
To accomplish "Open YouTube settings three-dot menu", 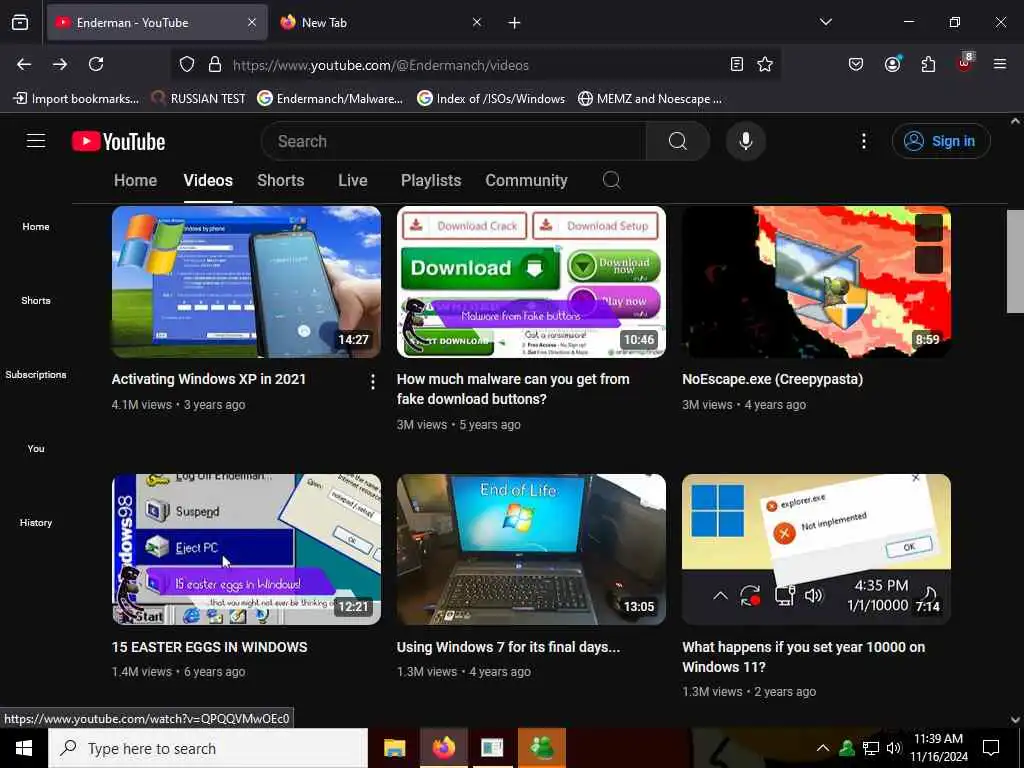I will (863, 141).
